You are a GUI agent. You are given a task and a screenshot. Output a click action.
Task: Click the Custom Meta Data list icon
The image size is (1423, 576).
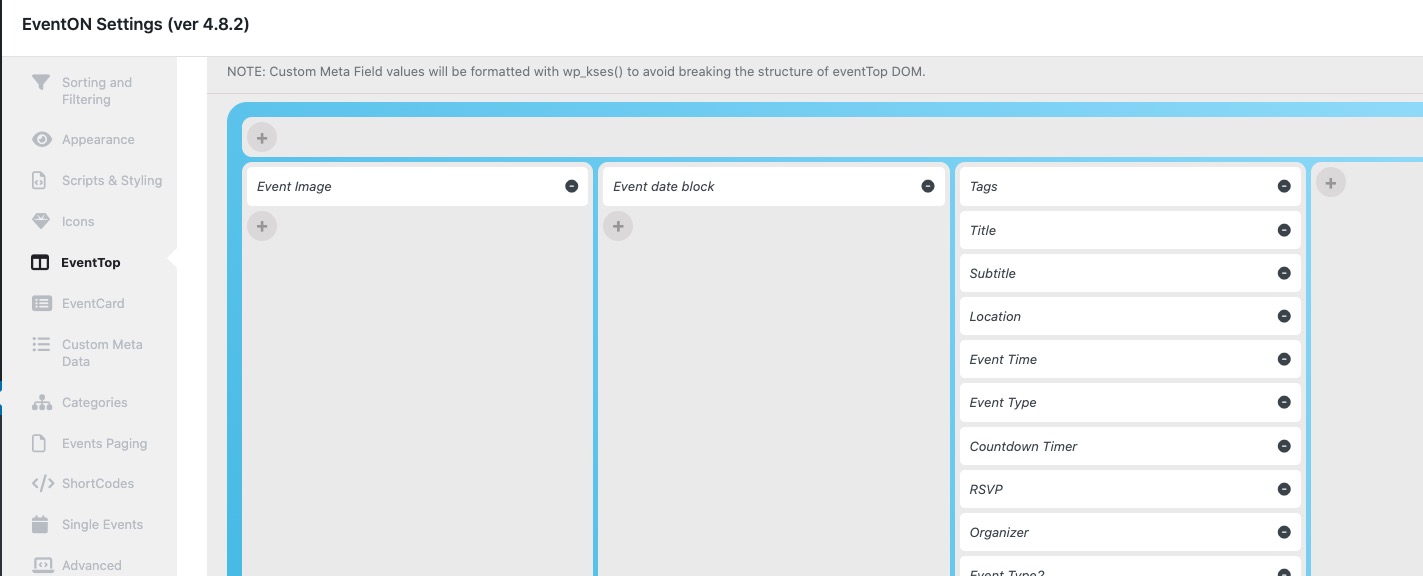point(41,344)
